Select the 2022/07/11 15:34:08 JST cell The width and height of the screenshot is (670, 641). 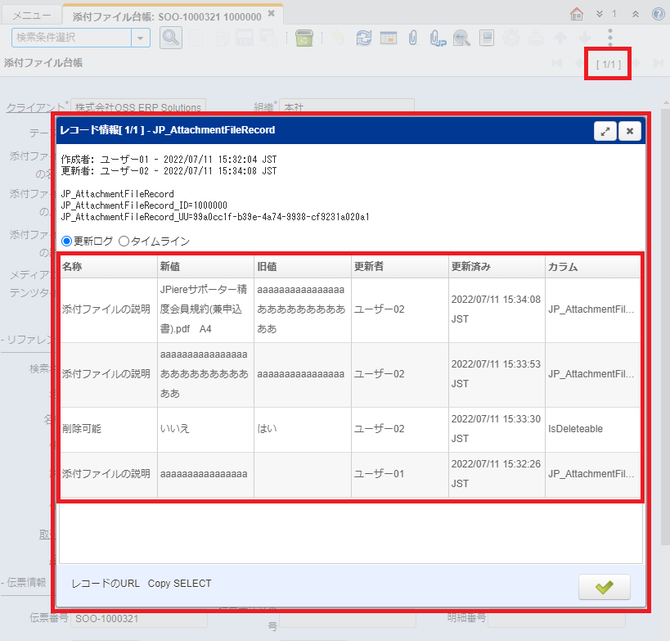(497, 309)
